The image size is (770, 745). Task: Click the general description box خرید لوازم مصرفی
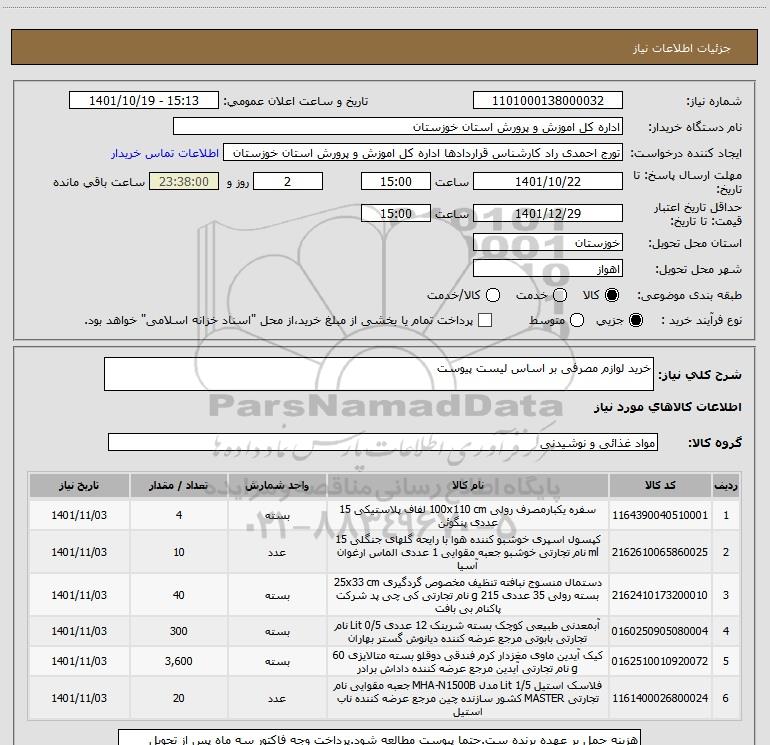coord(379,374)
